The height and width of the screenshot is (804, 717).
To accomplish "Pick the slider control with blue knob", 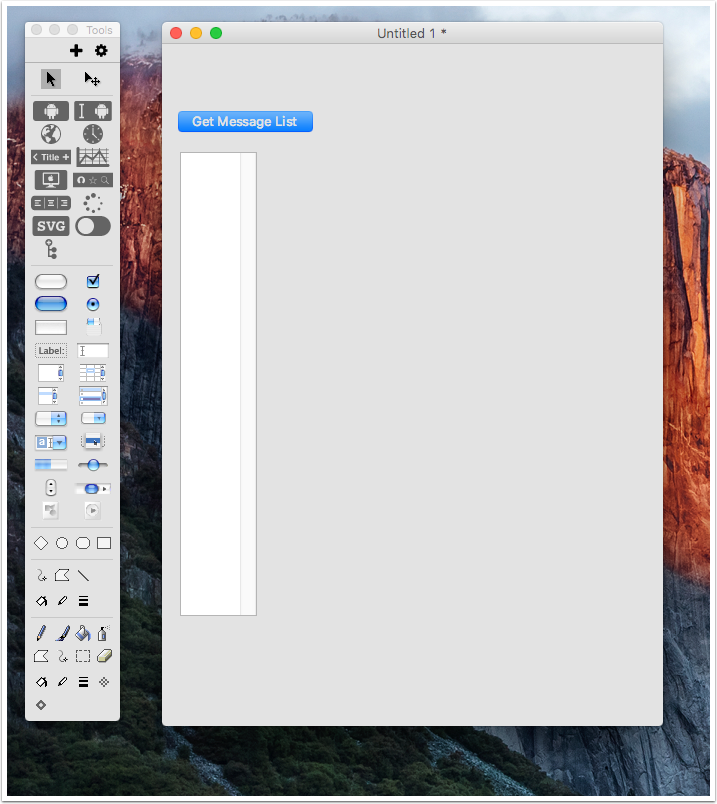I will pyautogui.click(x=93, y=465).
